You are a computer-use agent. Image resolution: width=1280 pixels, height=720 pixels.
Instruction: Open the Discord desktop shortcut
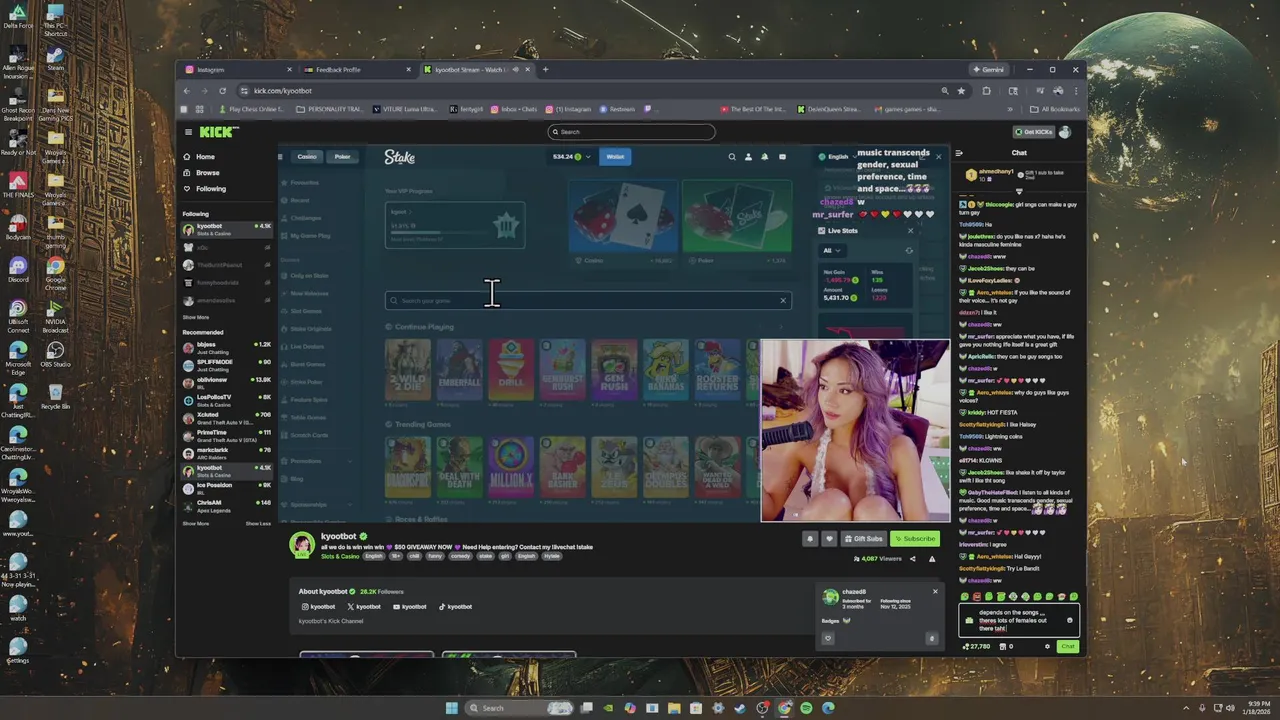(18, 270)
